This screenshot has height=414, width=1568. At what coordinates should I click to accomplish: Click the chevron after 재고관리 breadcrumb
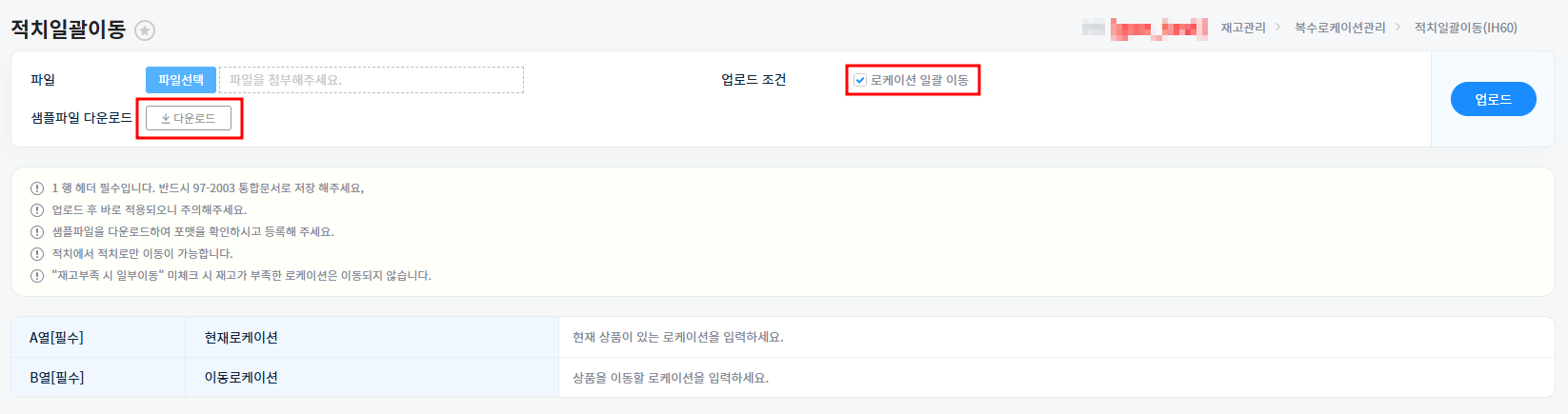coord(1278,28)
